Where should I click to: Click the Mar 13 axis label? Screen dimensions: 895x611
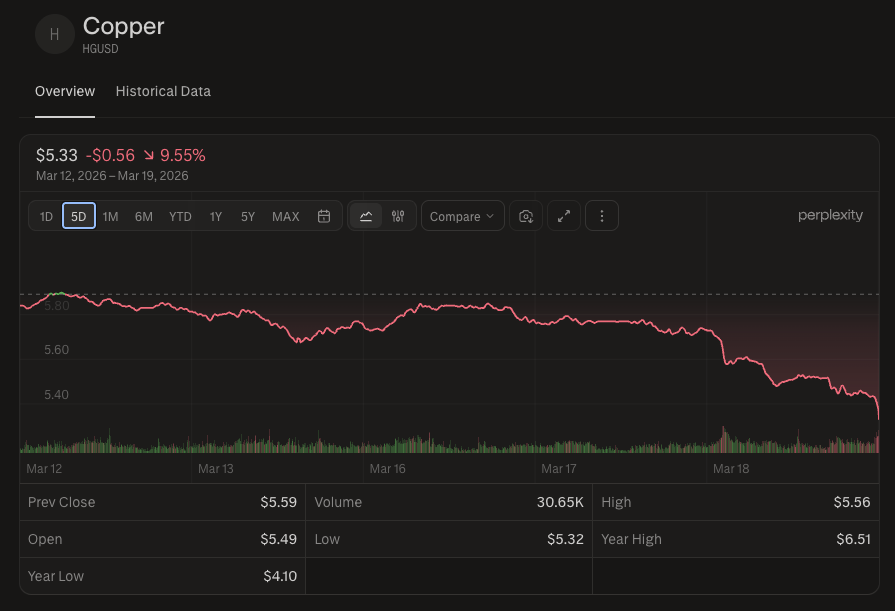216,469
